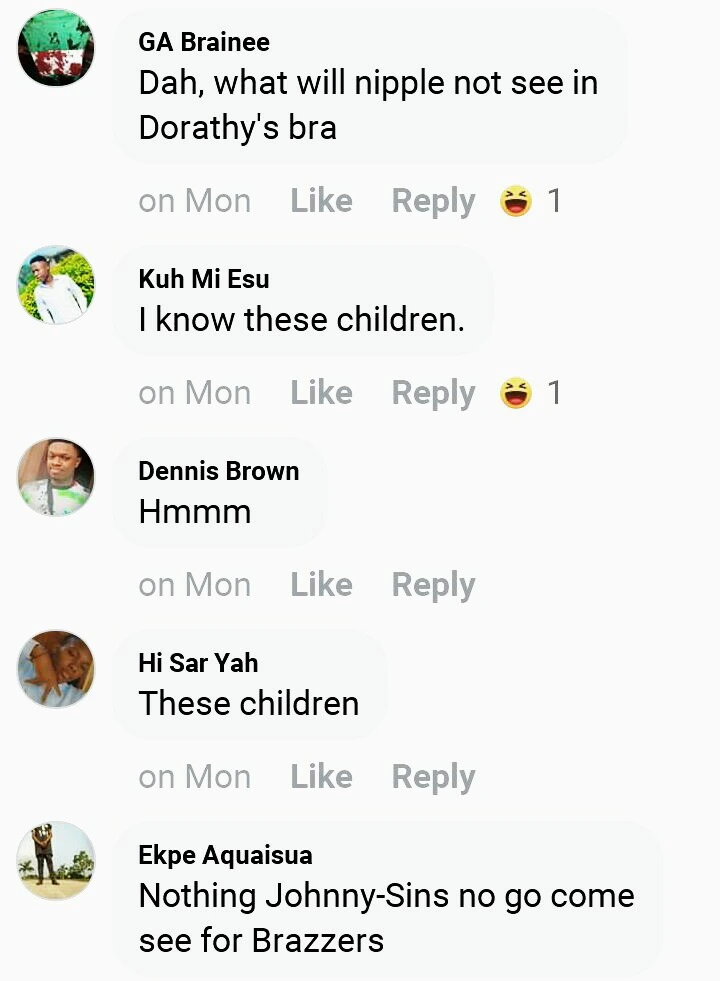Open Kuh Mi Esu's name link

[204, 278]
